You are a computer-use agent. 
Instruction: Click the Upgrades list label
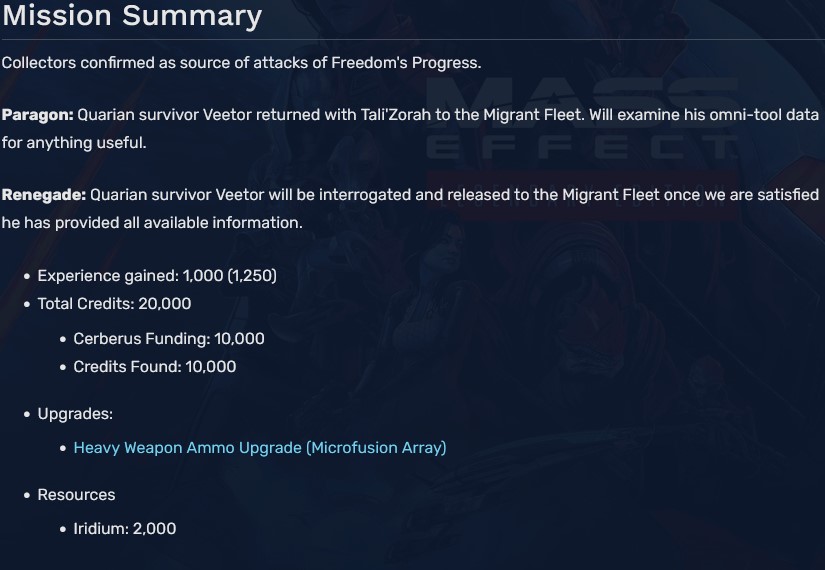[x=75, y=413]
